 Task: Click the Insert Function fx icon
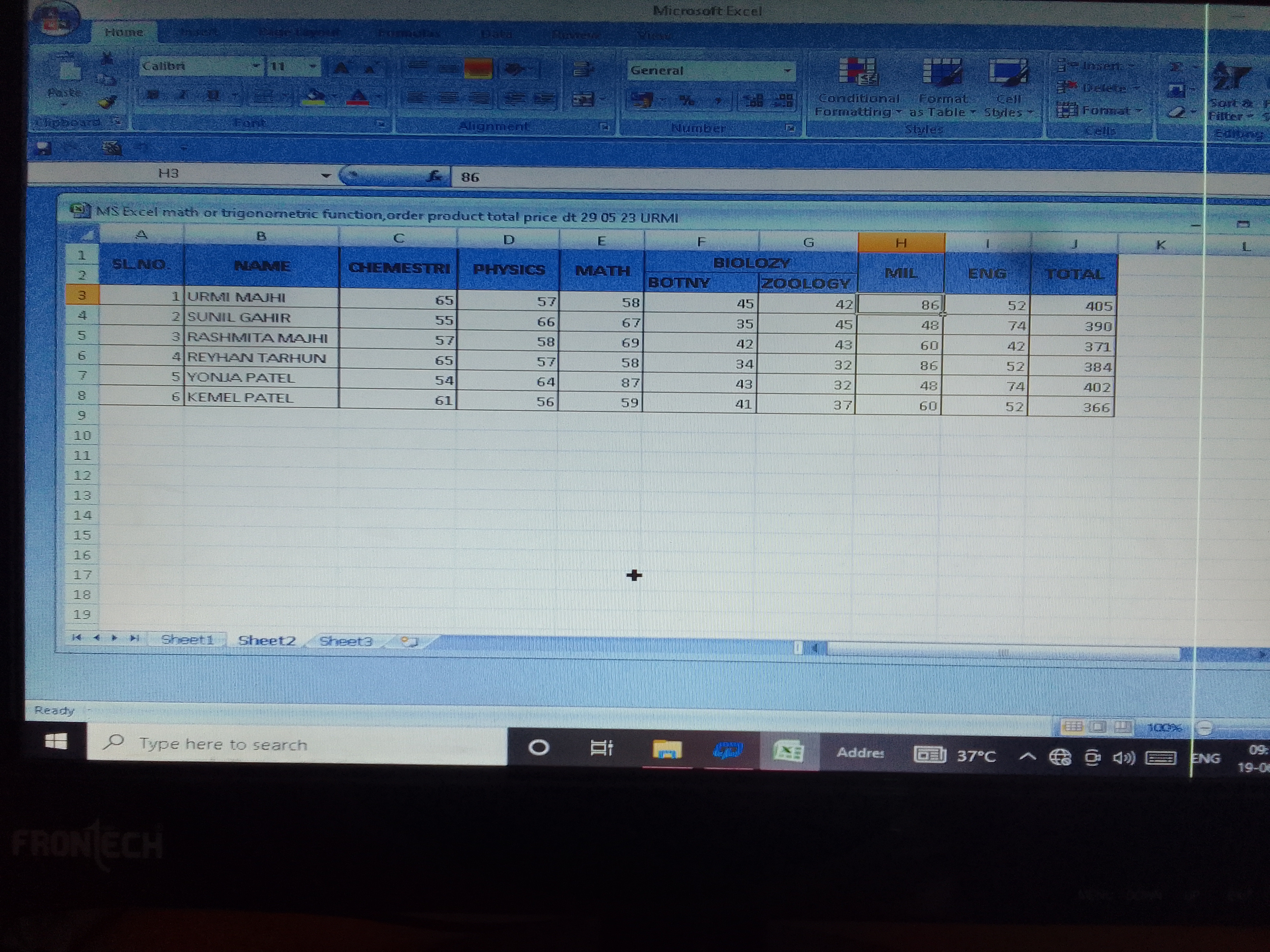[435, 176]
